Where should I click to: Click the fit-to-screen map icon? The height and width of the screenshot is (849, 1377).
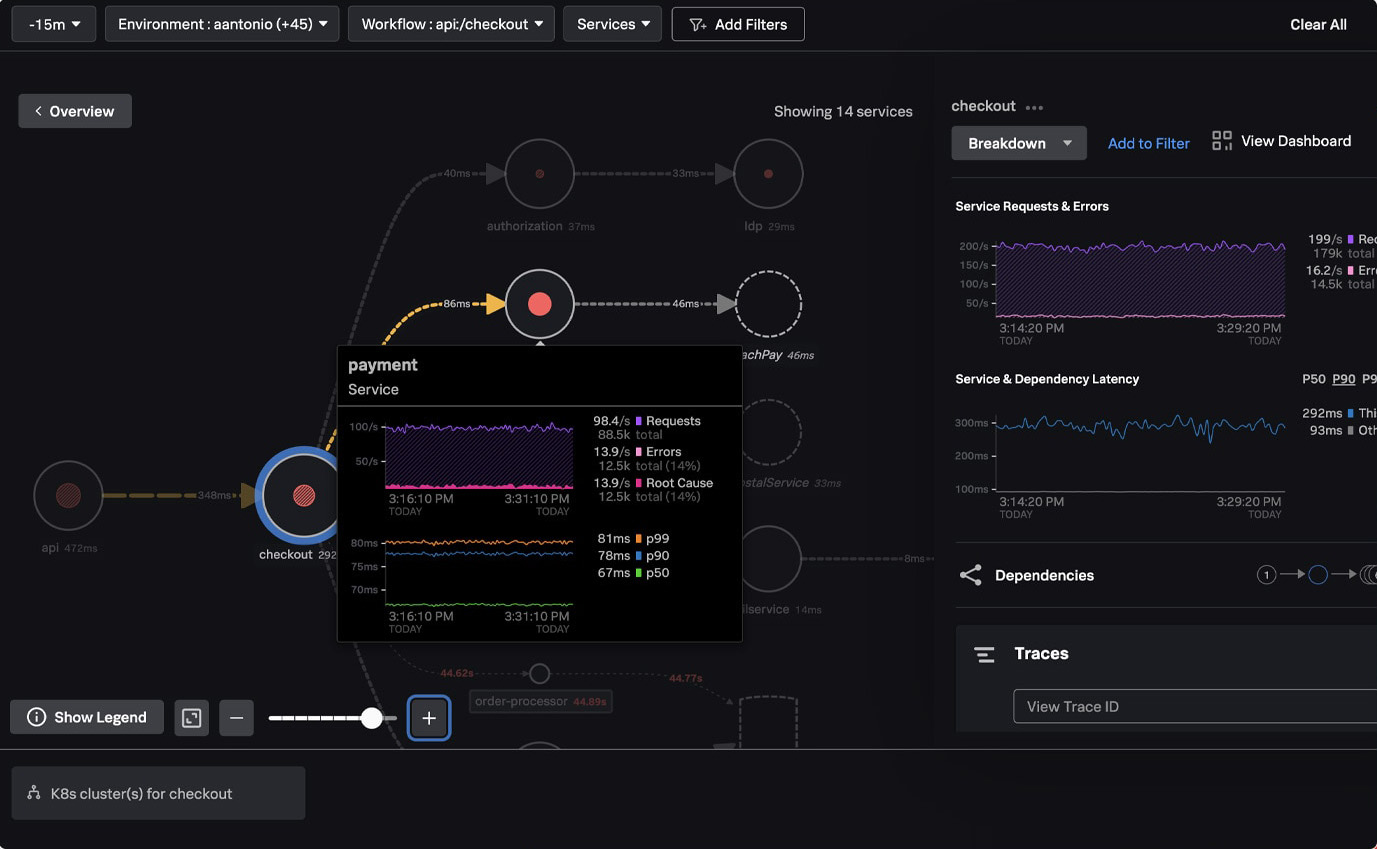pos(192,718)
